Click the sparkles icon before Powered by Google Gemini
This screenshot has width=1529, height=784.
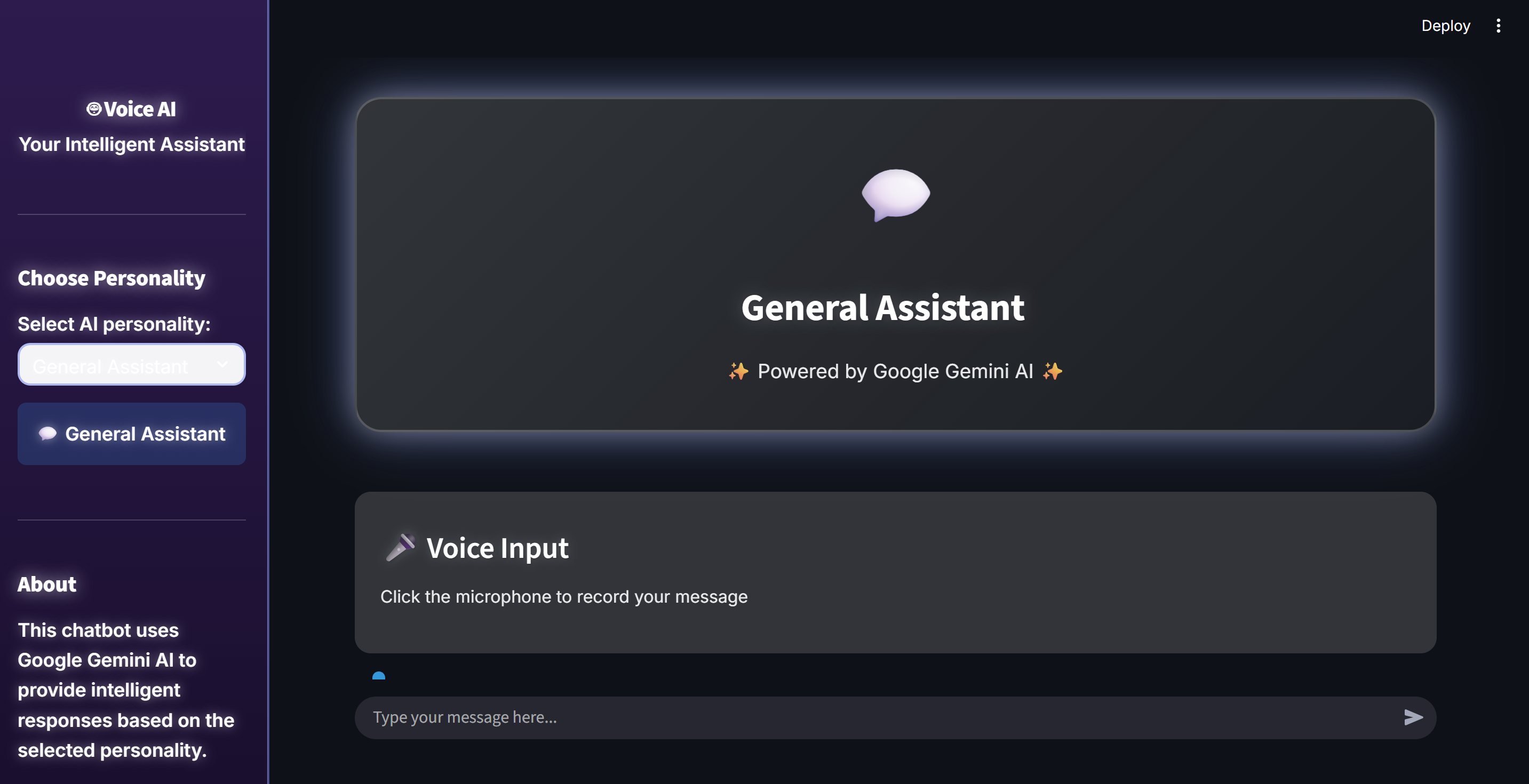[738, 371]
